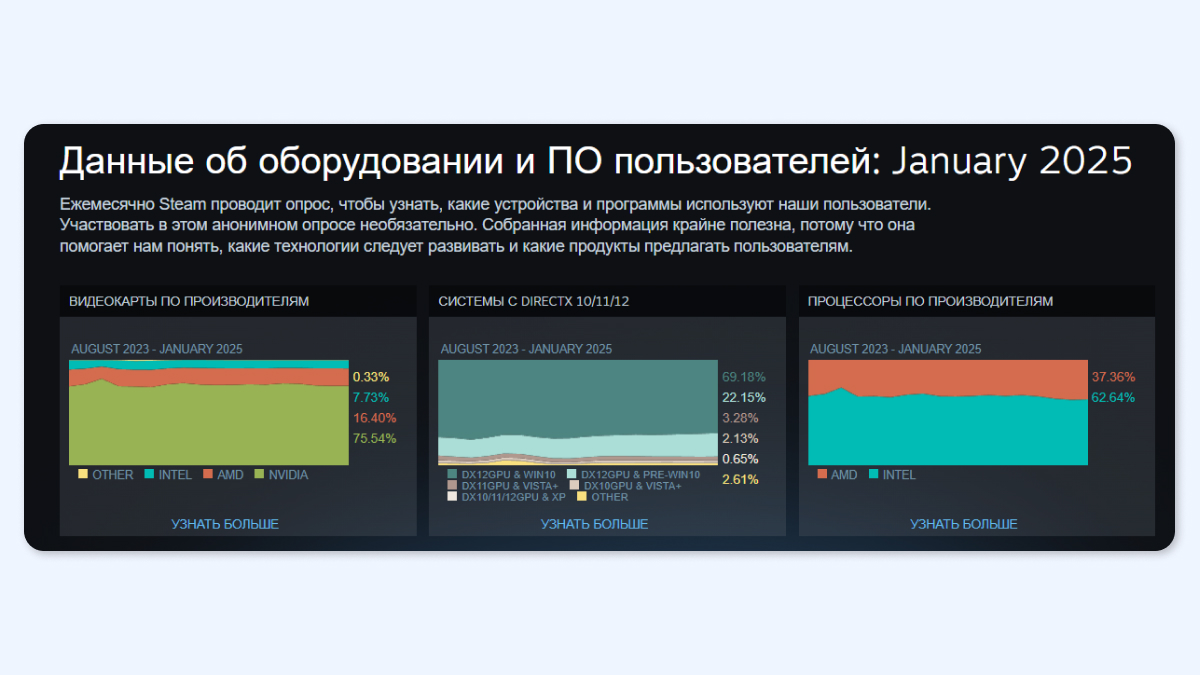
Task: Click the 'Системы с DirectX 10/11/12' panel header
Action: (x=608, y=301)
